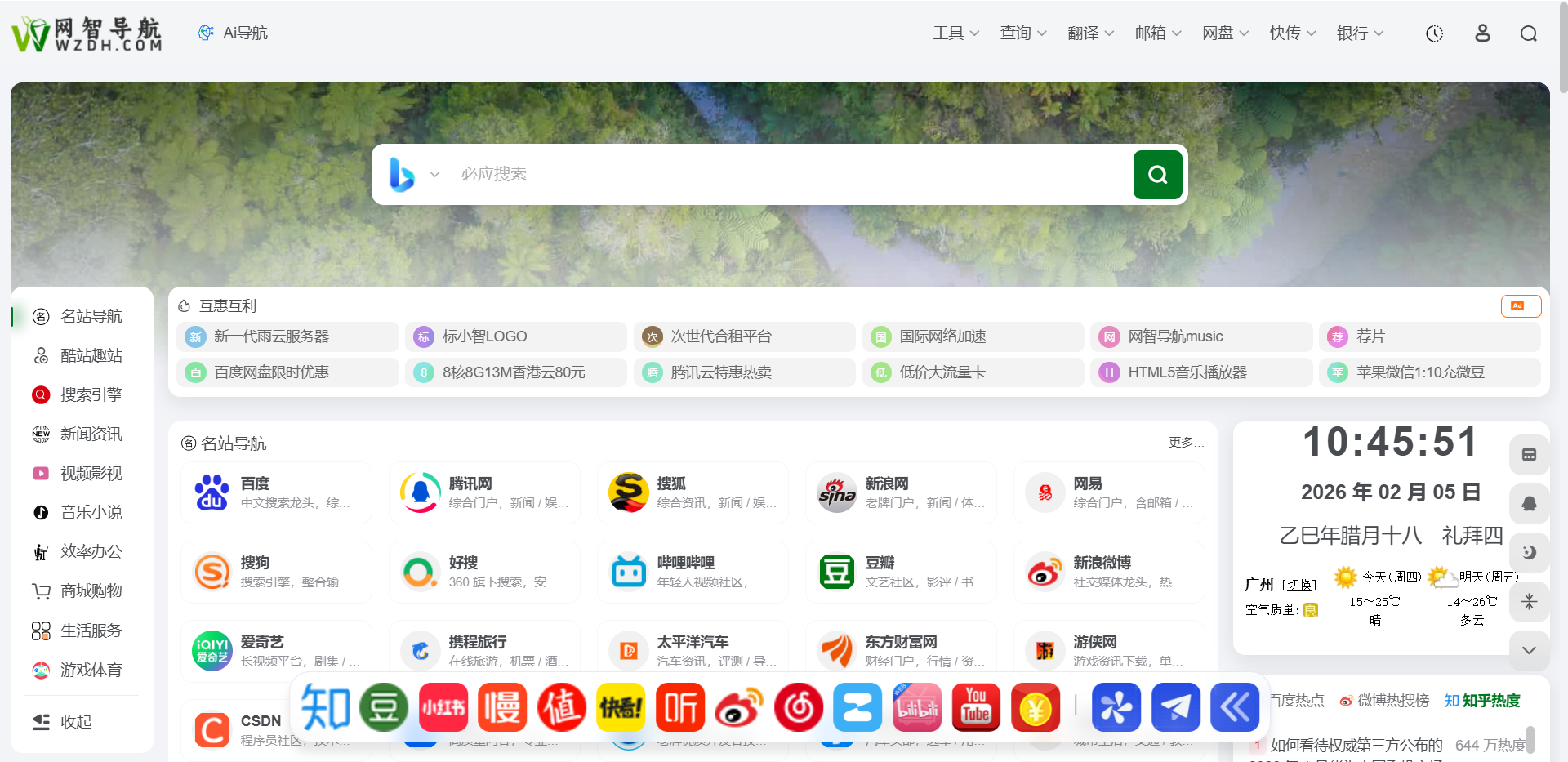Viewport: 1568px width, 762px height.
Task: Open the search engine selector next to Bing logo
Action: tap(434, 174)
